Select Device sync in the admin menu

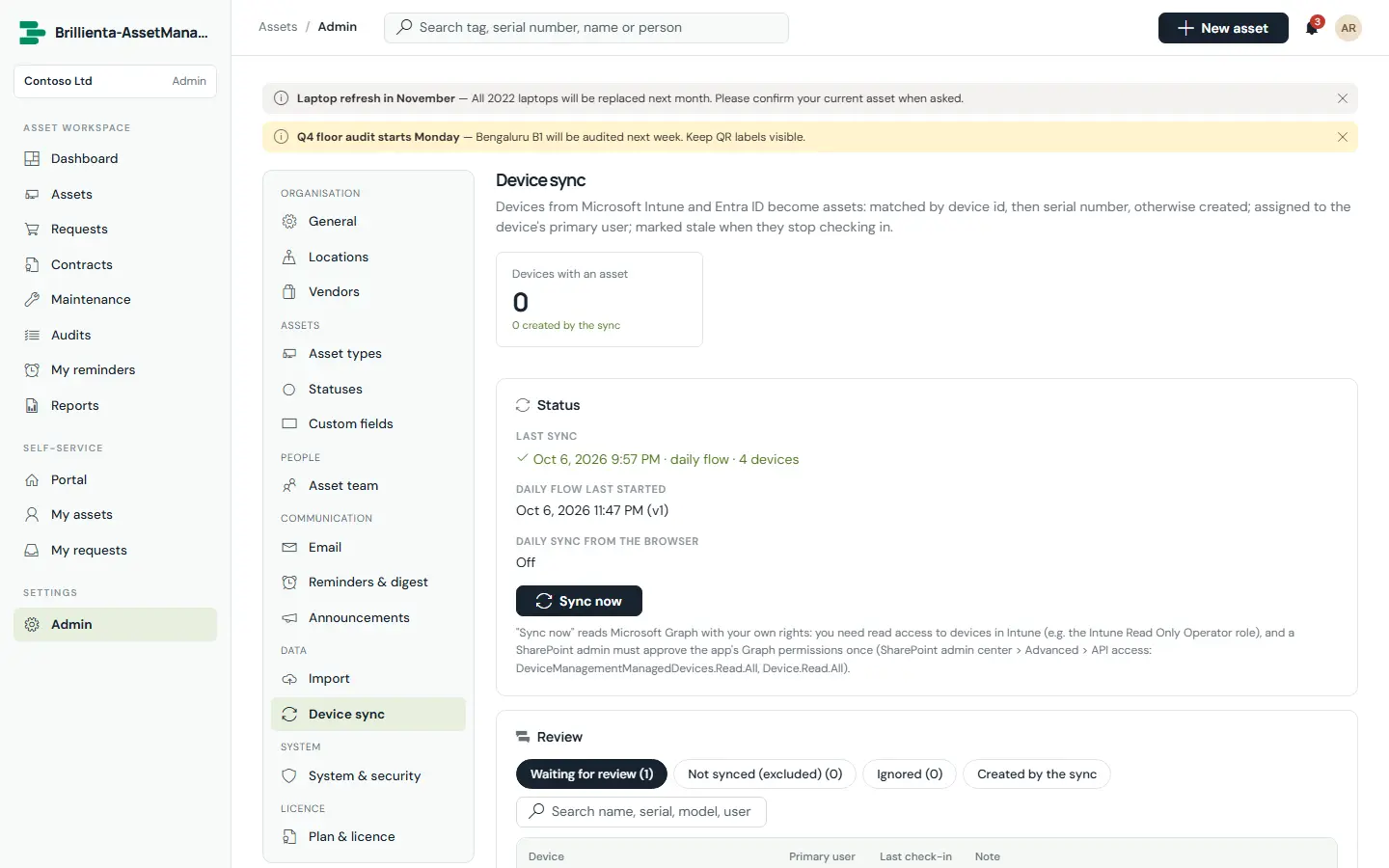click(368, 714)
